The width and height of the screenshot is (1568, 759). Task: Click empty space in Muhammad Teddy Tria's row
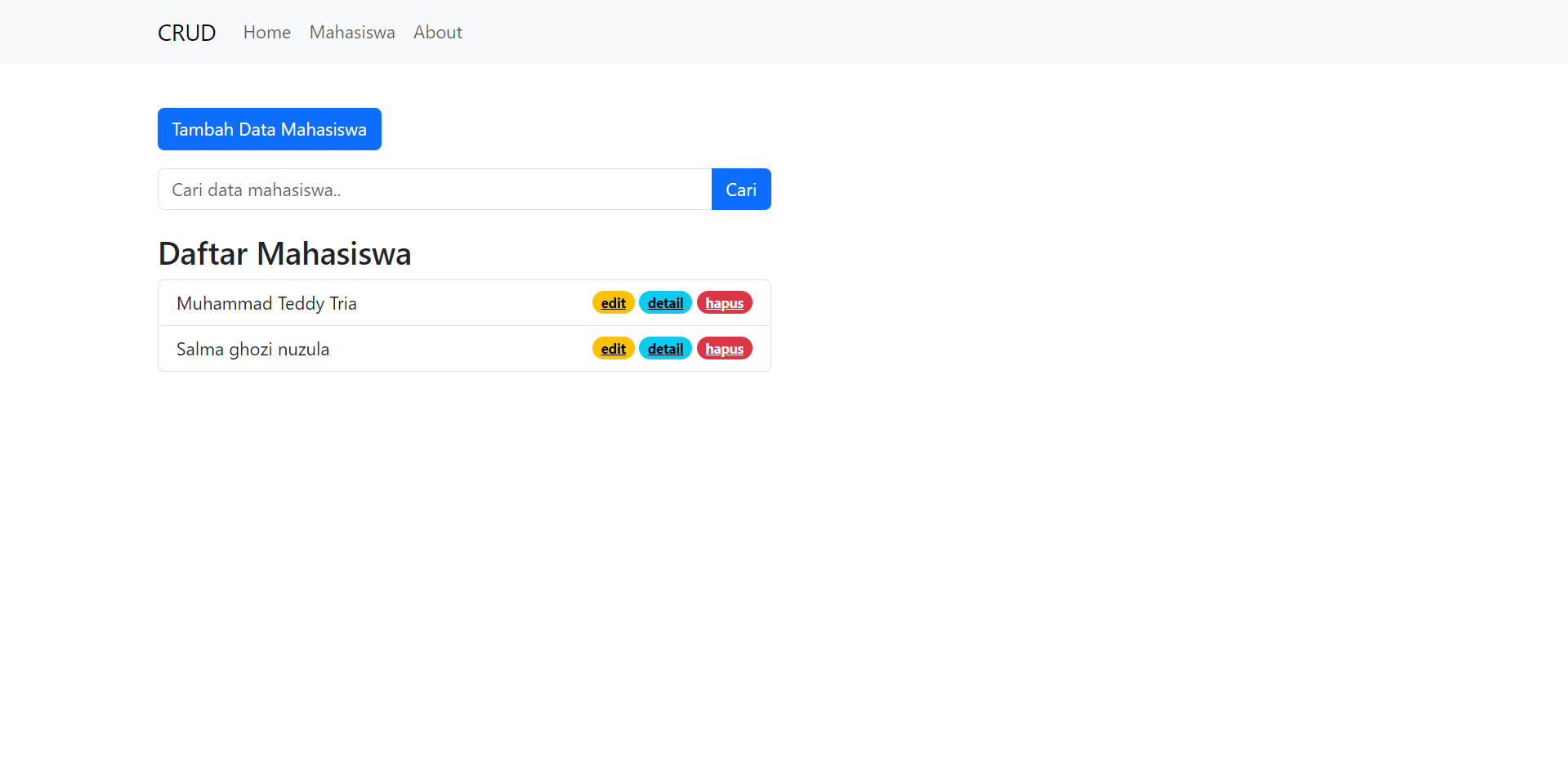474,304
